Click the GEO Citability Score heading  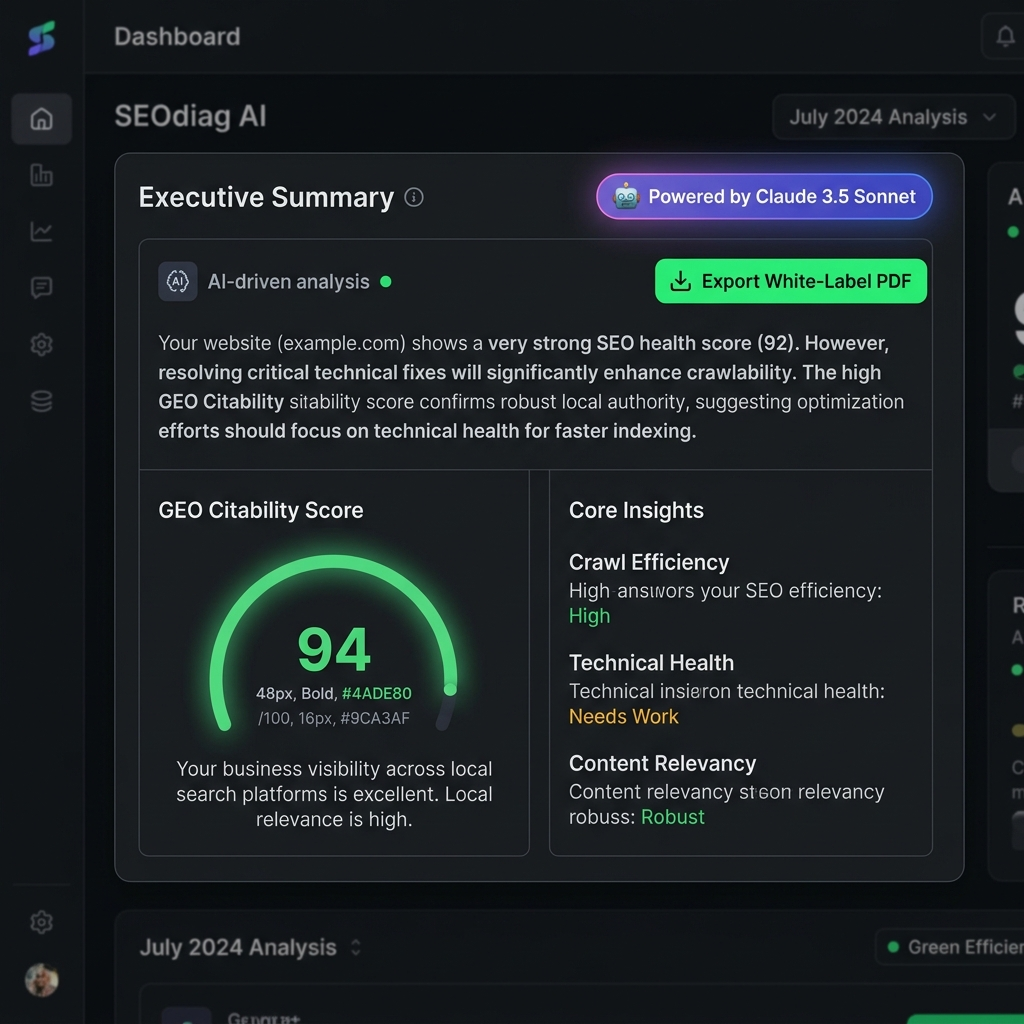261,510
